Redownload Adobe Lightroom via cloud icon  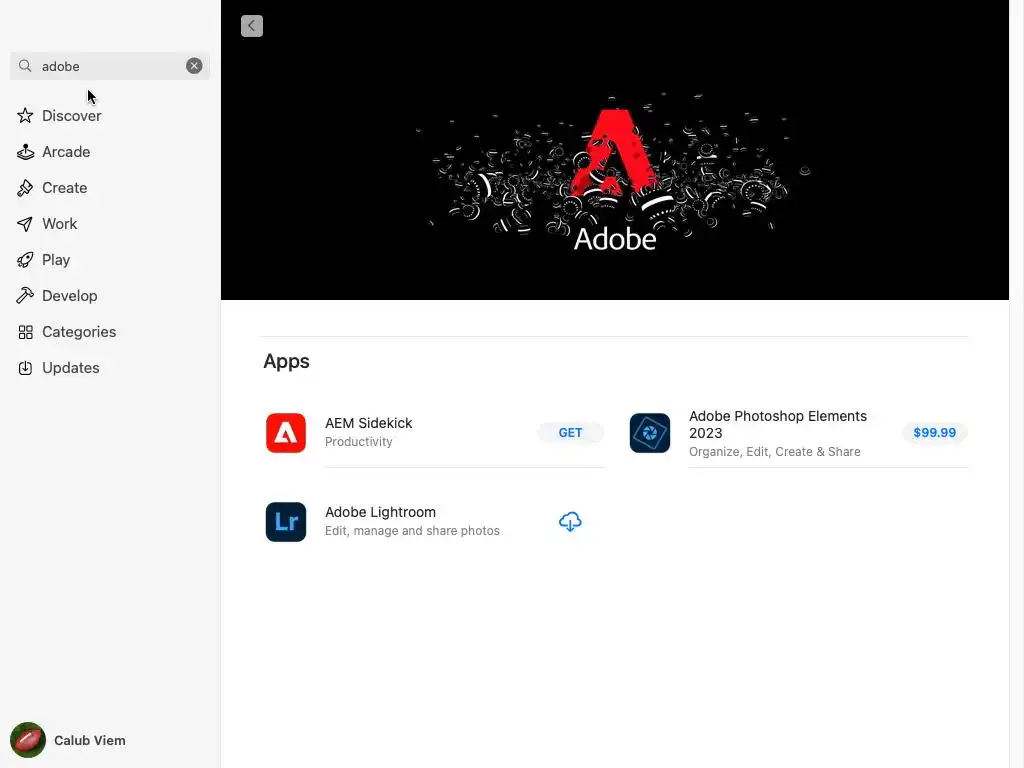tap(570, 522)
